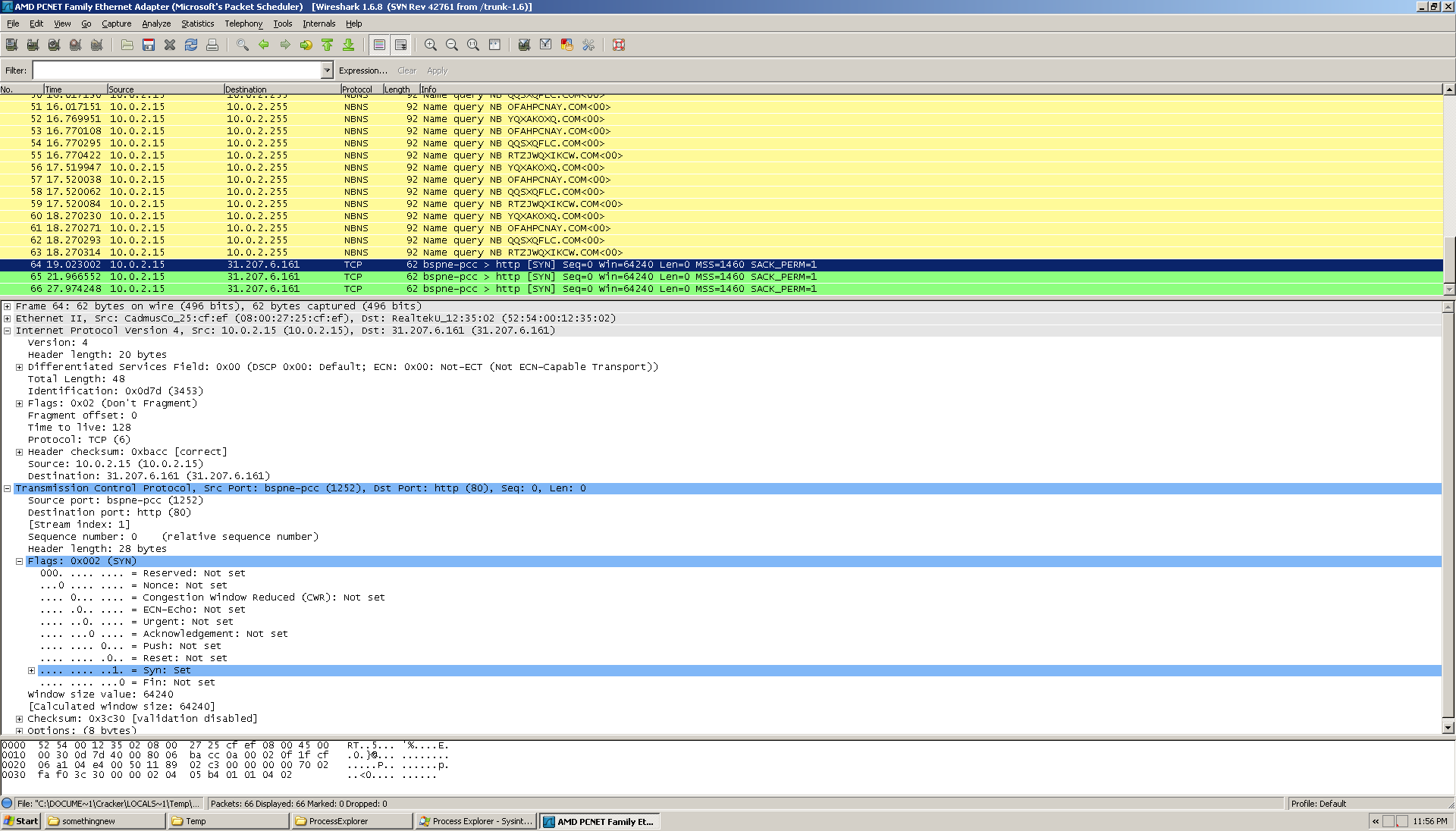This screenshot has height=831, width=1456.
Task: Jump to last packet icon
Action: (x=349, y=45)
